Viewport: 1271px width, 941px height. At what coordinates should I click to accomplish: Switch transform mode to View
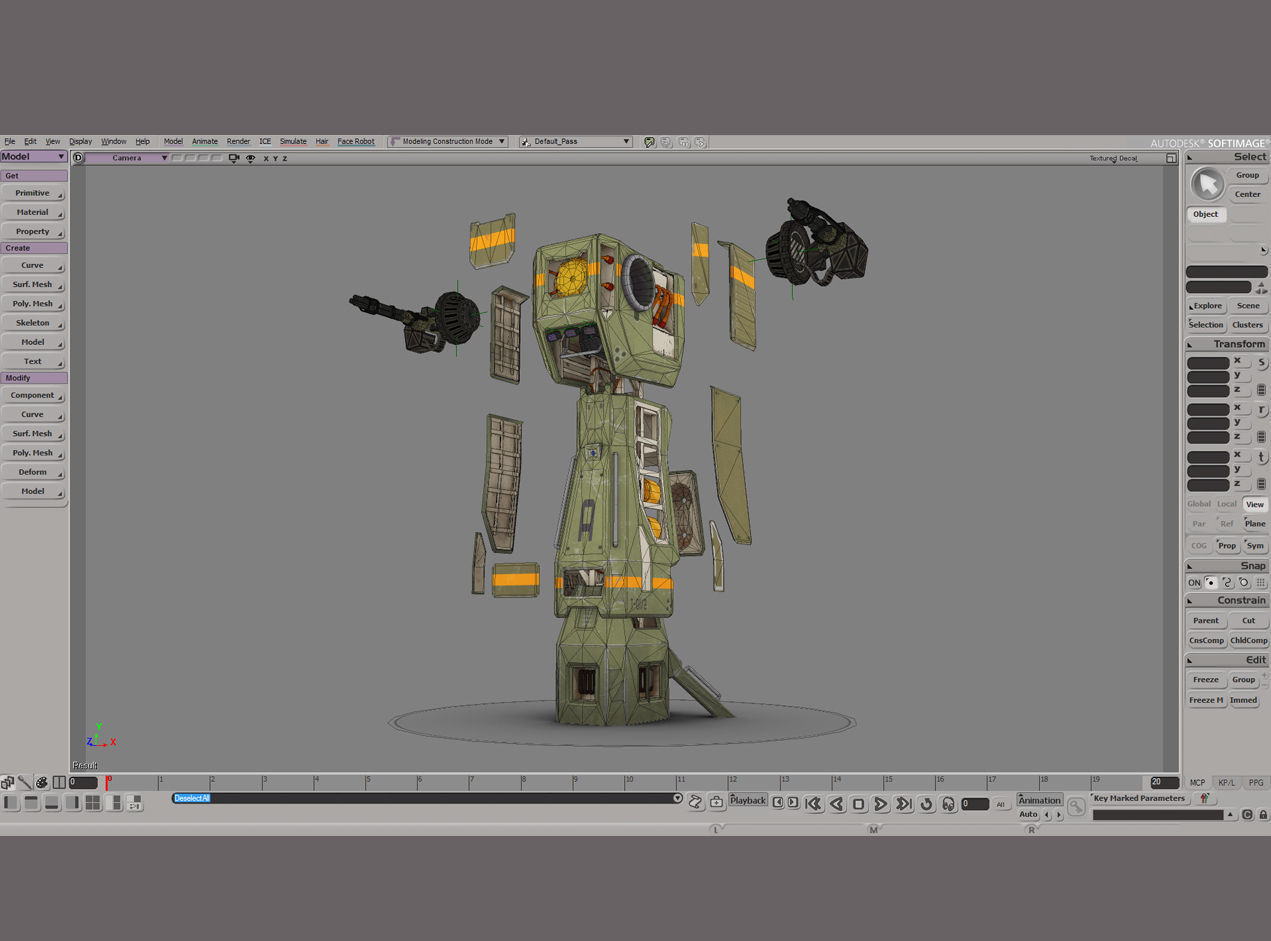point(1254,504)
